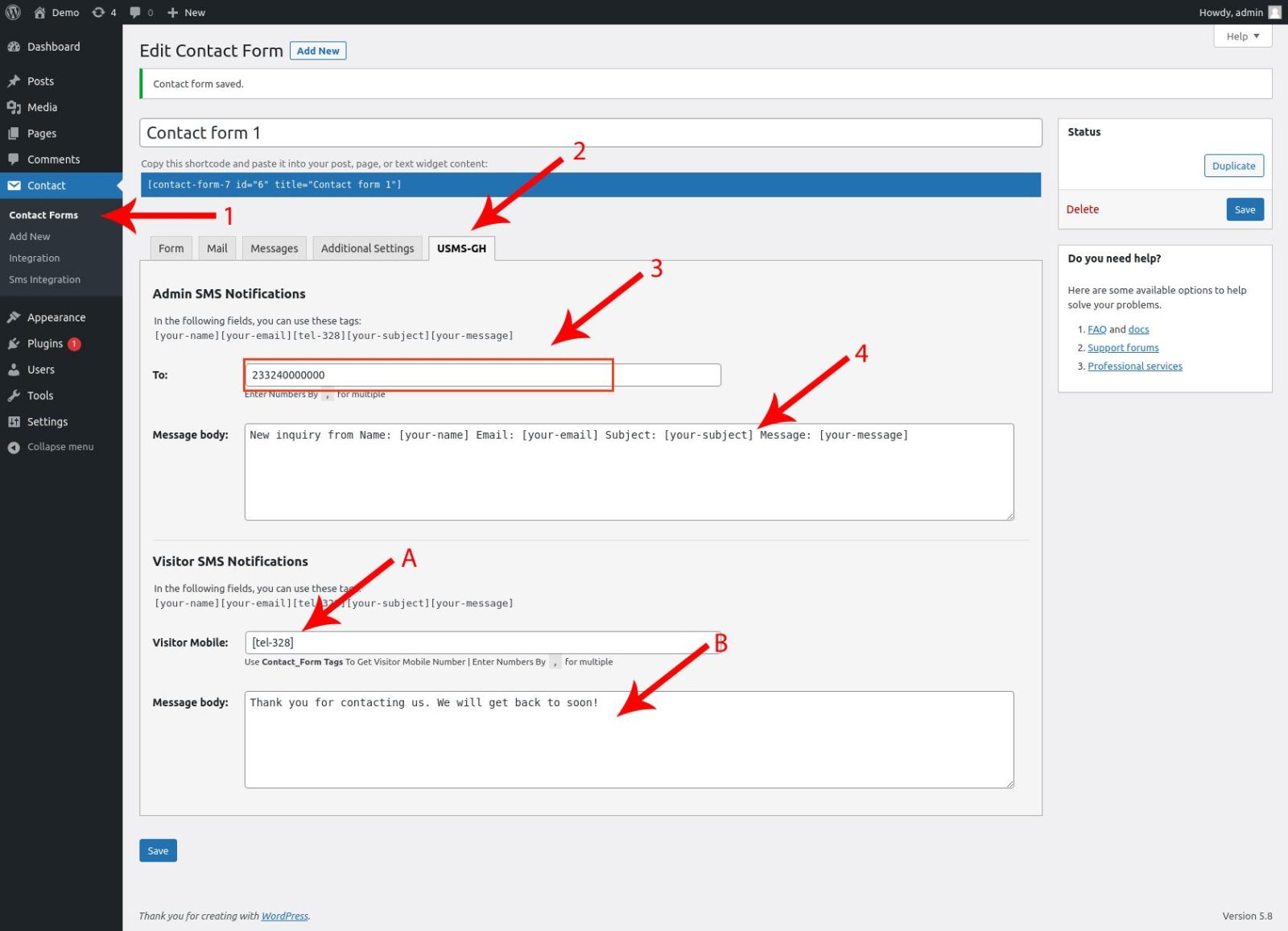Open Settings in the admin sidebar
Image resolution: width=1288 pixels, height=931 pixels.
click(x=47, y=422)
